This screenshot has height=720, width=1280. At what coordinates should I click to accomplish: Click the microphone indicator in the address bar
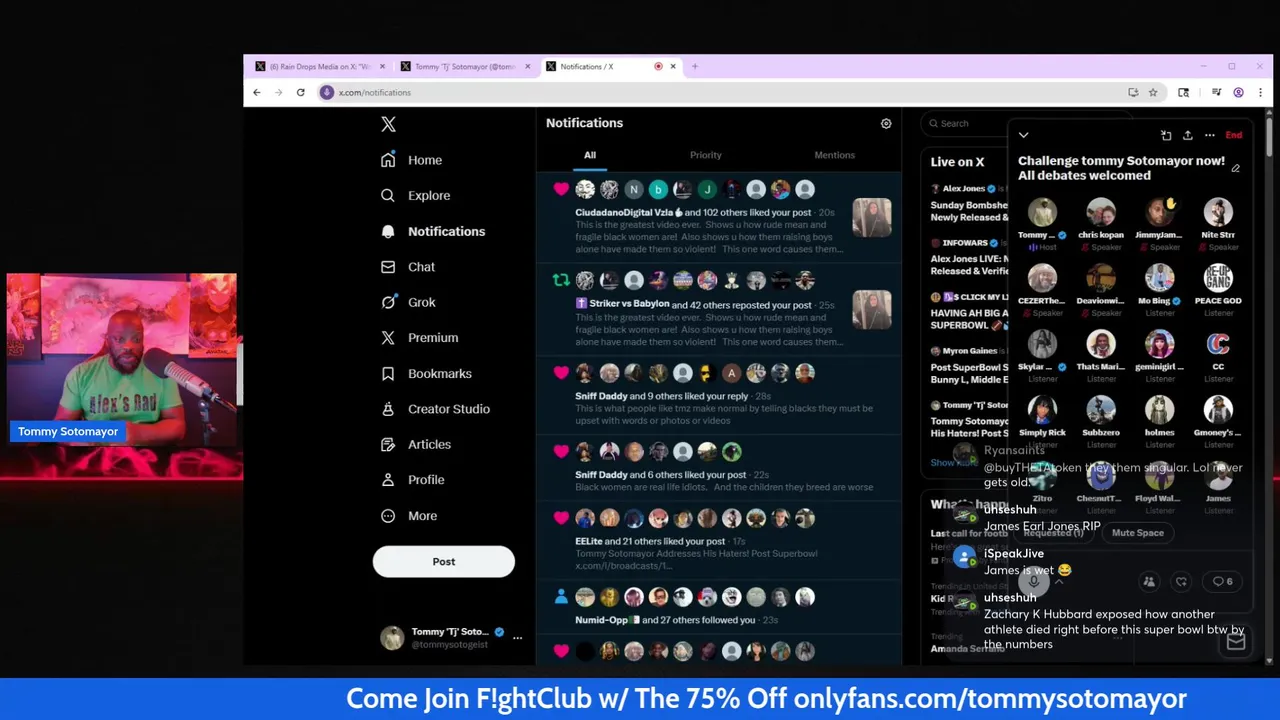point(326,92)
